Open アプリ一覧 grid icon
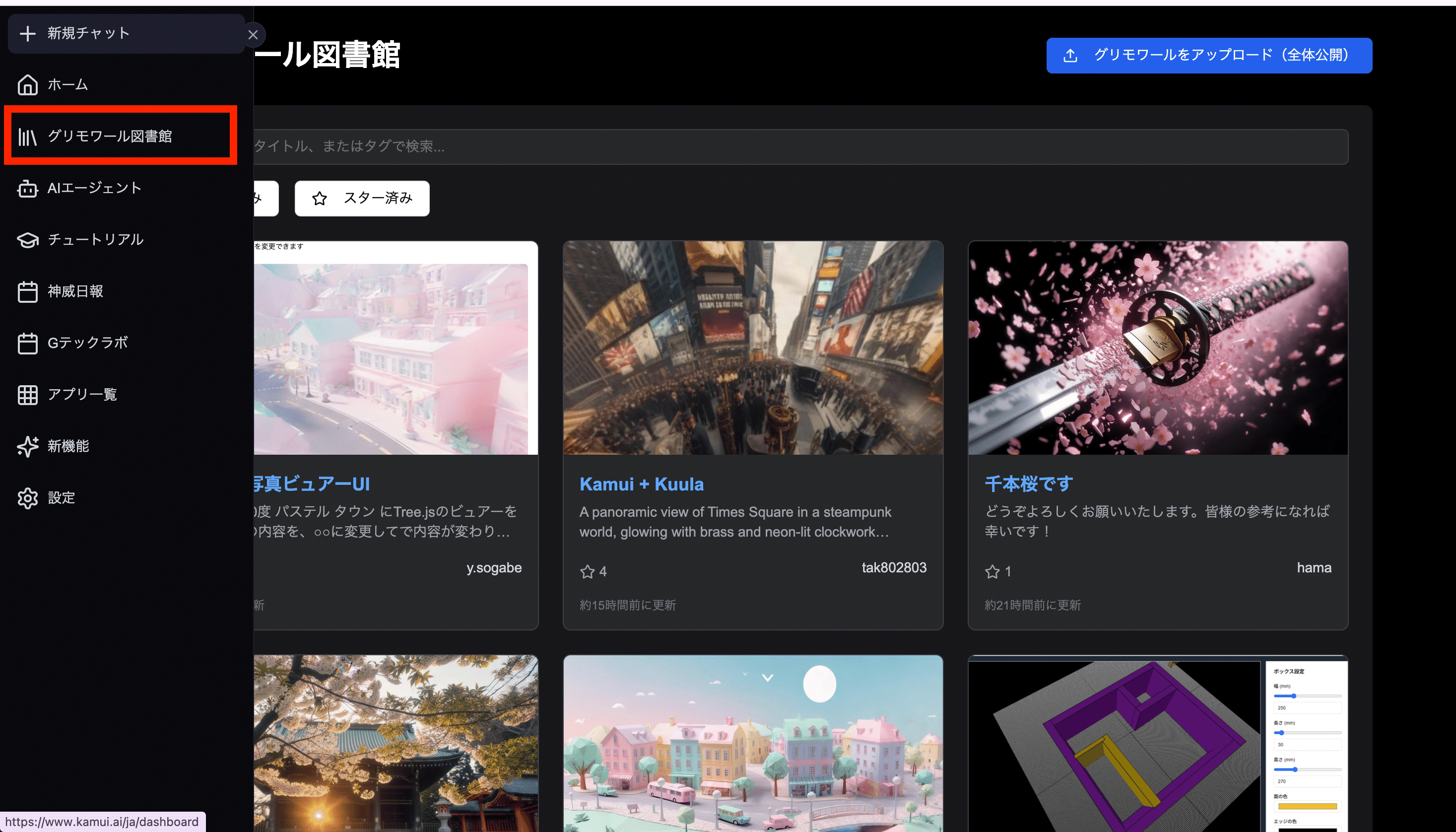 pos(27,395)
